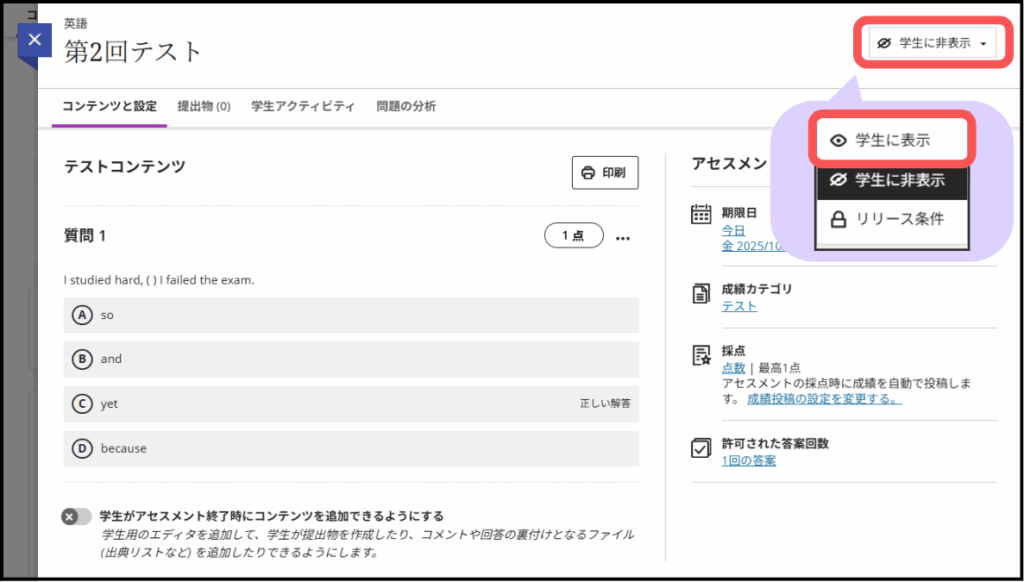Viewport: 1024px width, 582px height.
Task: Toggle 学生がアセスメント終了時にコンテンツを追加 switch
Action: click(x=76, y=517)
